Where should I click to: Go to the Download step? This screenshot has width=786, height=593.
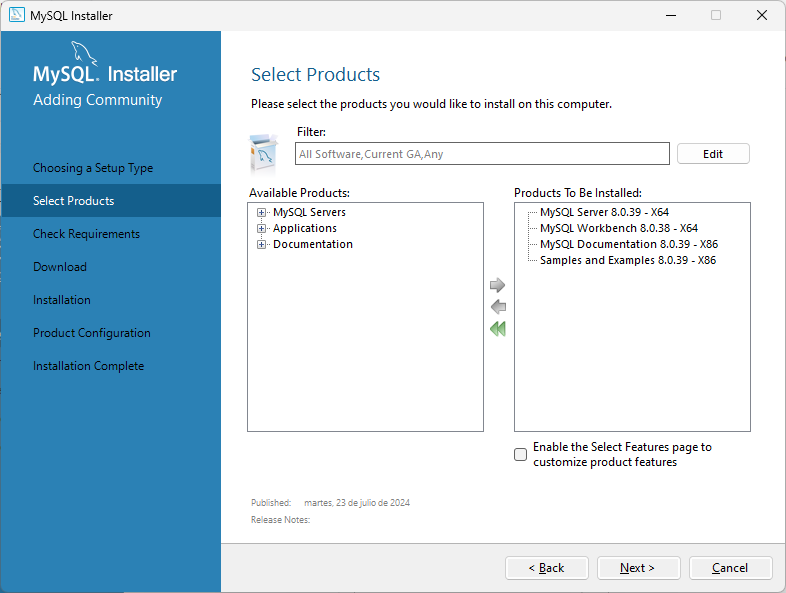pos(60,267)
